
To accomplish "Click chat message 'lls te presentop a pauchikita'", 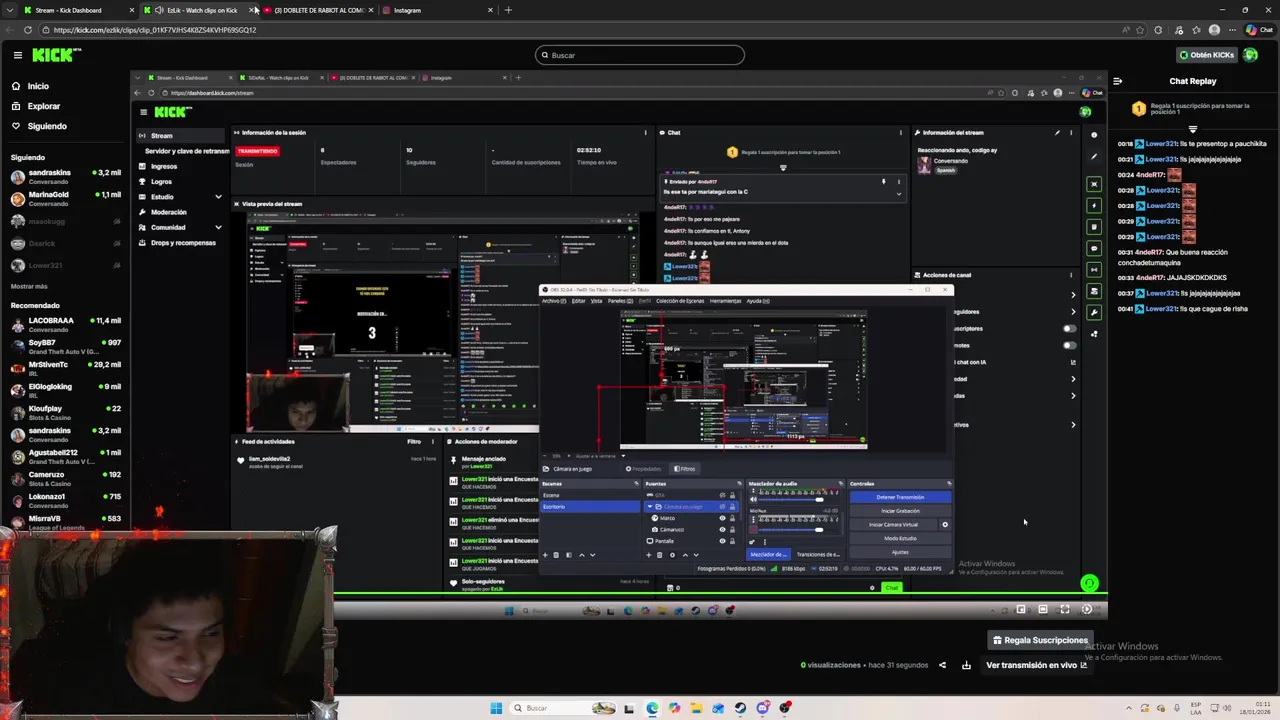I will (1223, 143).
